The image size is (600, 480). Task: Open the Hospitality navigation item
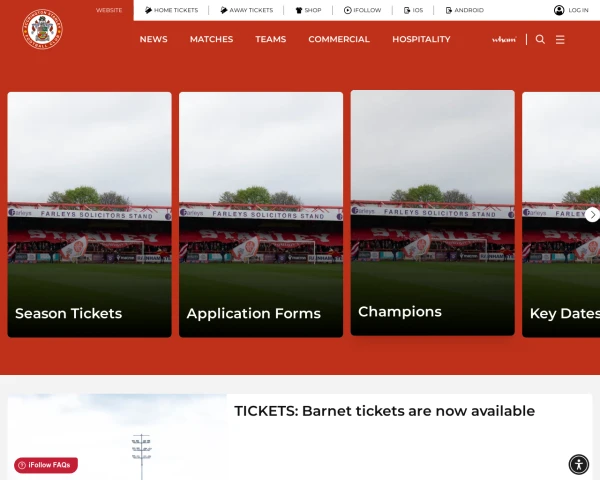tap(421, 39)
